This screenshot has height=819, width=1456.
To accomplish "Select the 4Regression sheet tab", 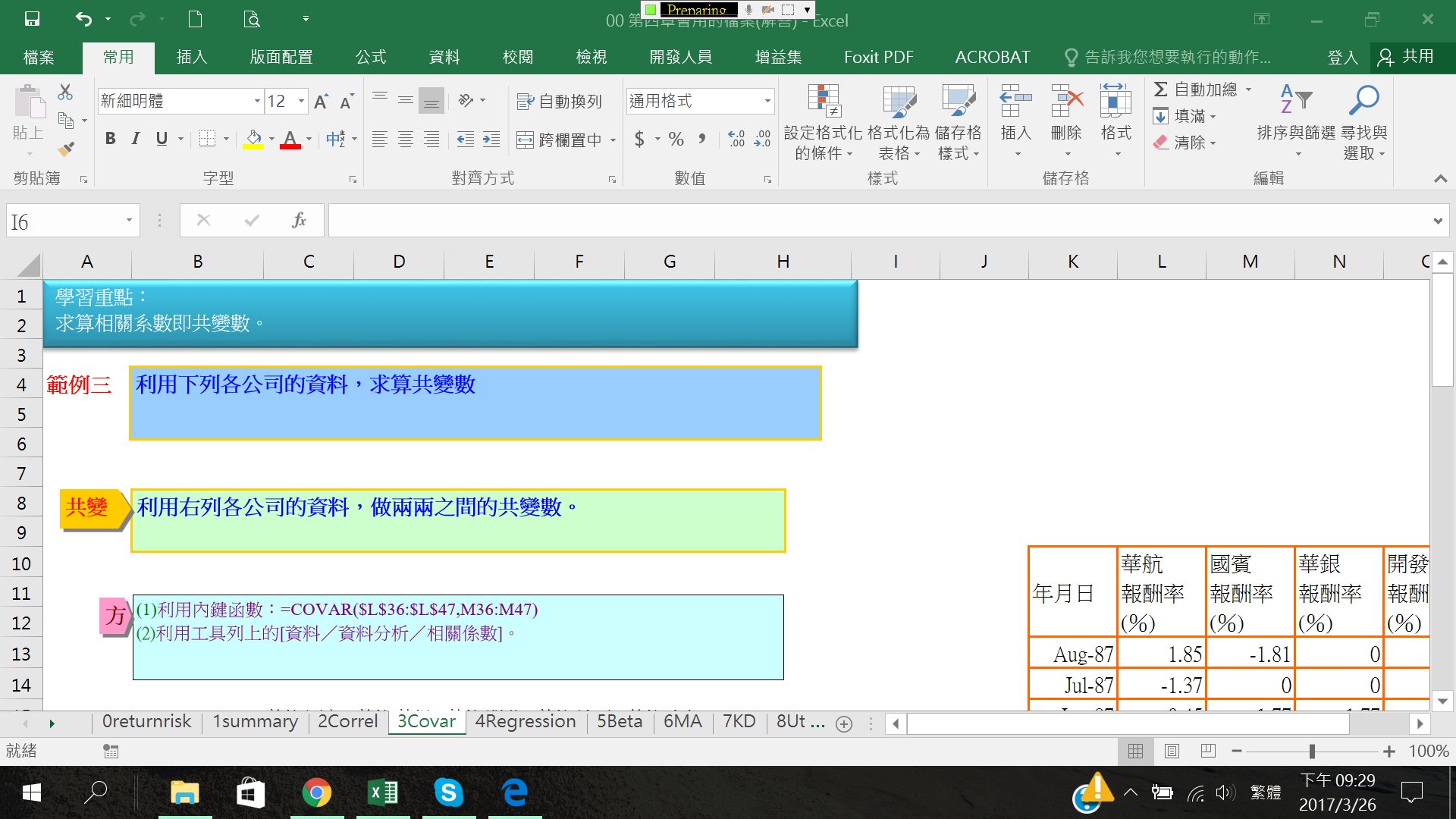I will pos(526,721).
